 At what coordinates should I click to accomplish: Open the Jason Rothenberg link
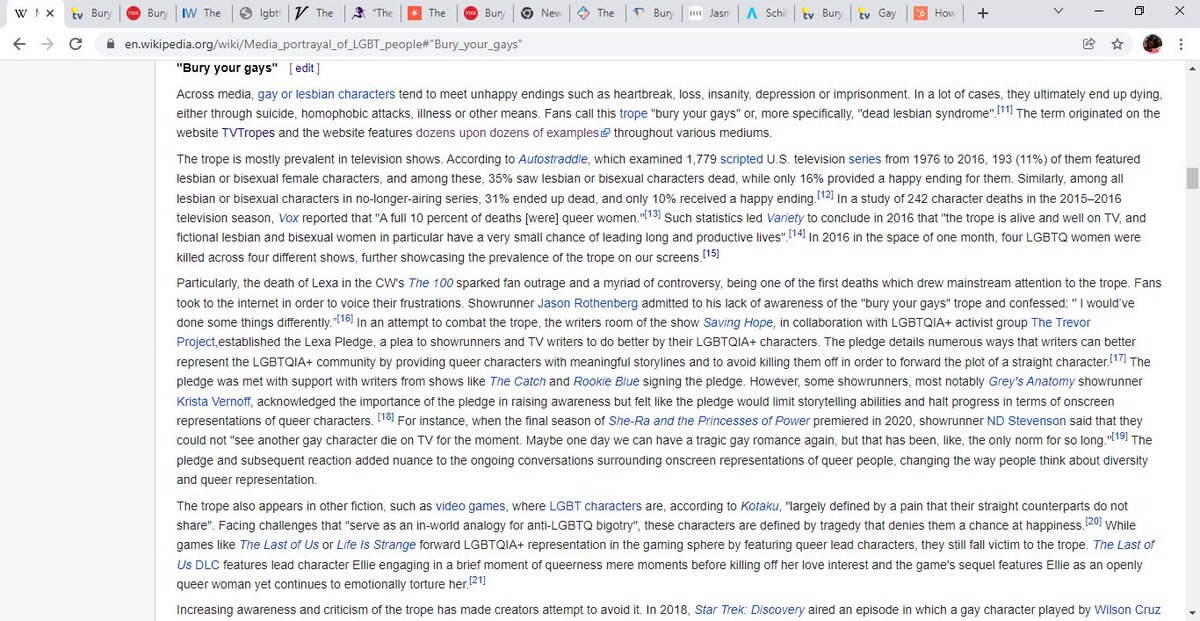click(x=589, y=302)
